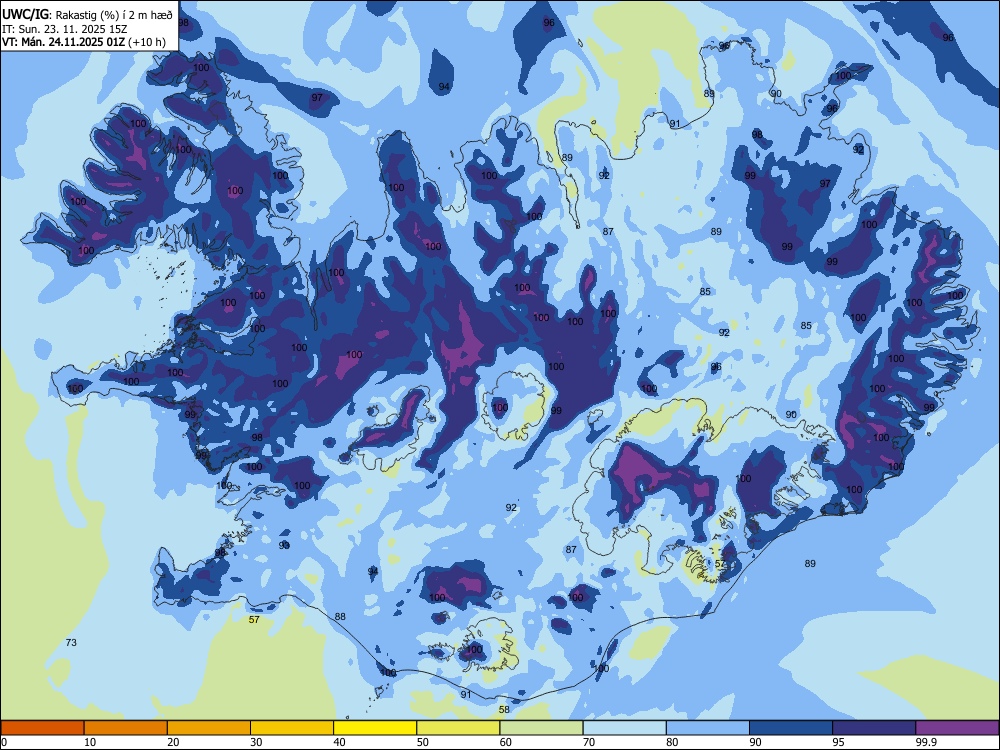Click the navy 95–99.9 legend swatch
The width and height of the screenshot is (1000, 750).
[874, 728]
